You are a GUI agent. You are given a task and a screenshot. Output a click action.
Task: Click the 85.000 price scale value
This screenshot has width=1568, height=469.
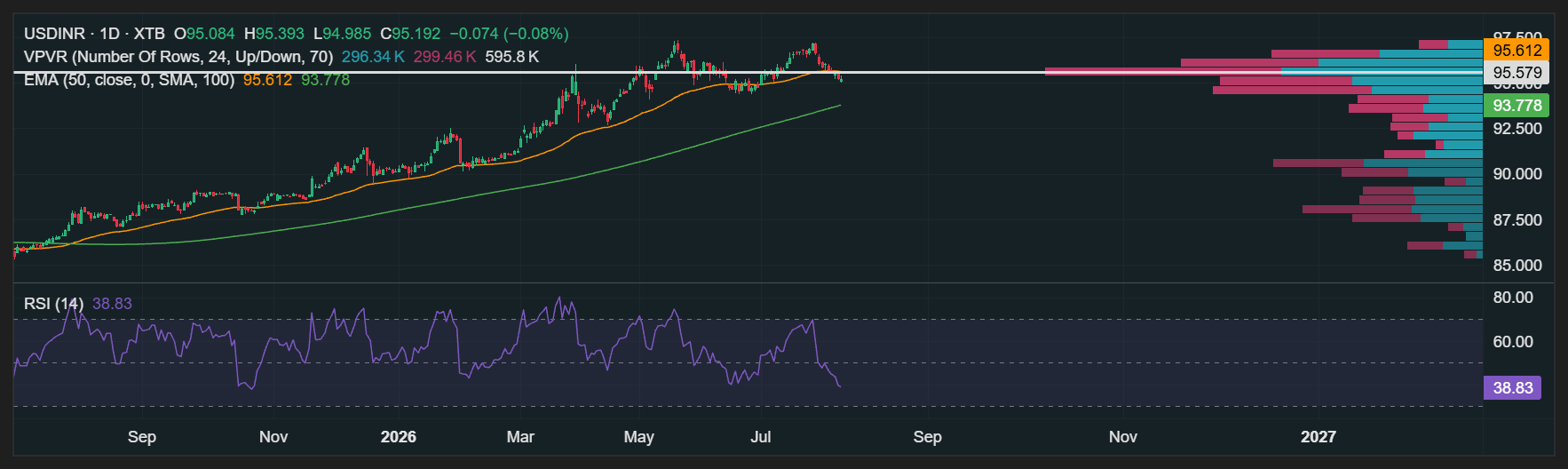(1517, 266)
